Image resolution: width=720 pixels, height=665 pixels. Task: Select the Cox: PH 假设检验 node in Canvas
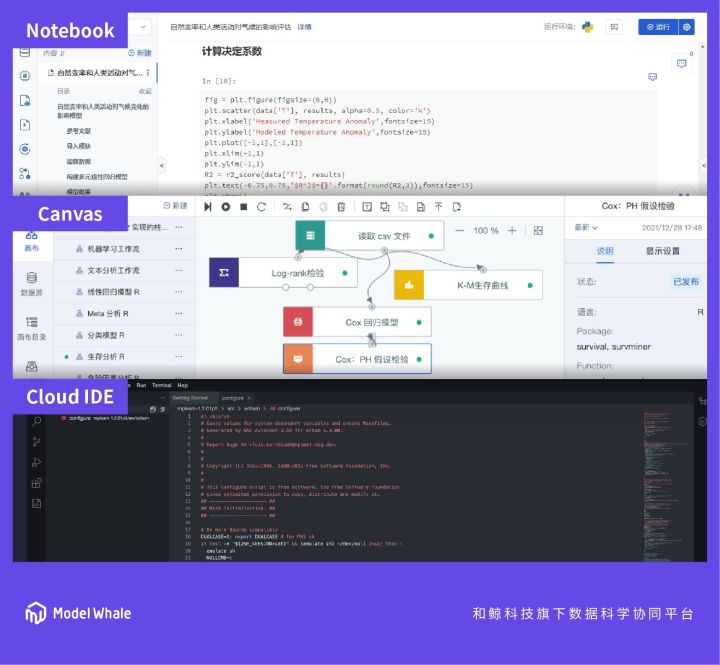357,359
